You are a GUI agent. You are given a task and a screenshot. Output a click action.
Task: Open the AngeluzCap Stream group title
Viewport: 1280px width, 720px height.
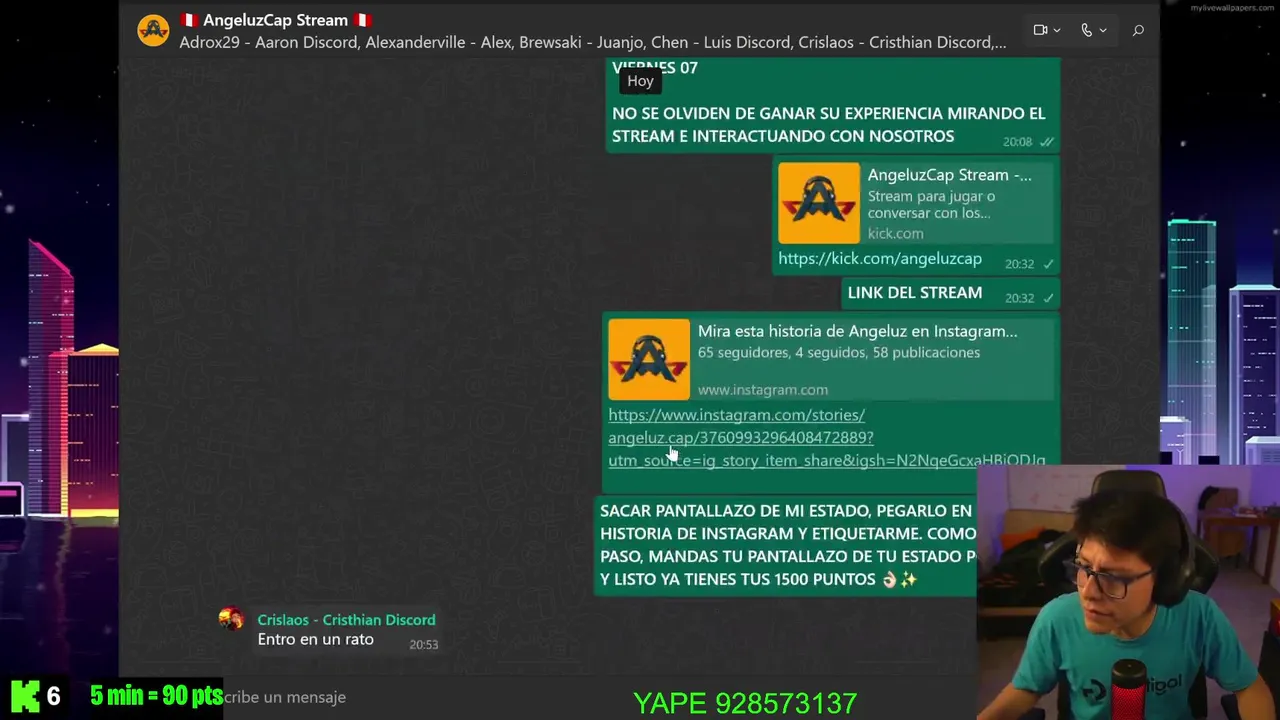[x=275, y=20]
